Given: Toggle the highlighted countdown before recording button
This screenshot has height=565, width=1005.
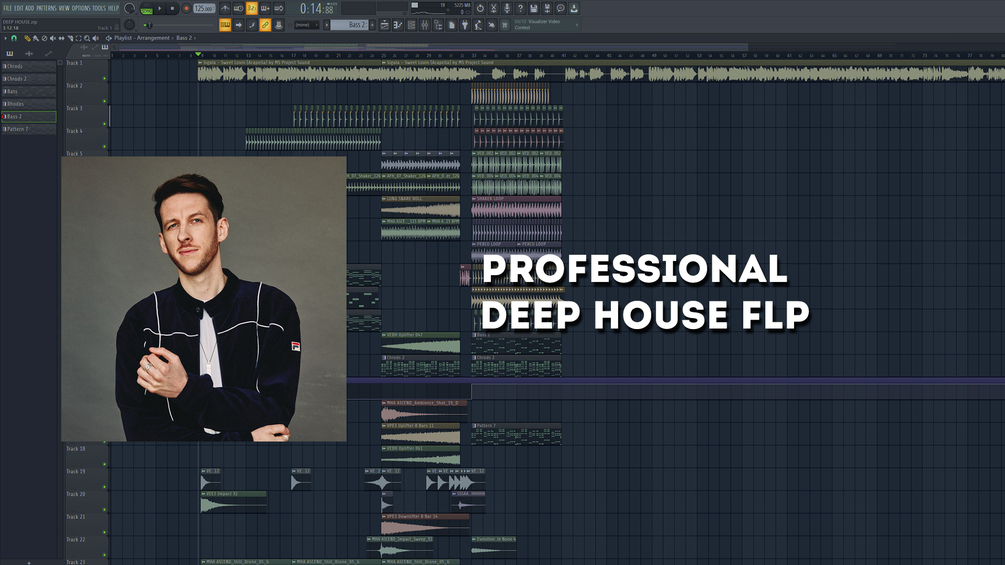Looking at the screenshot, I should [x=252, y=8].
